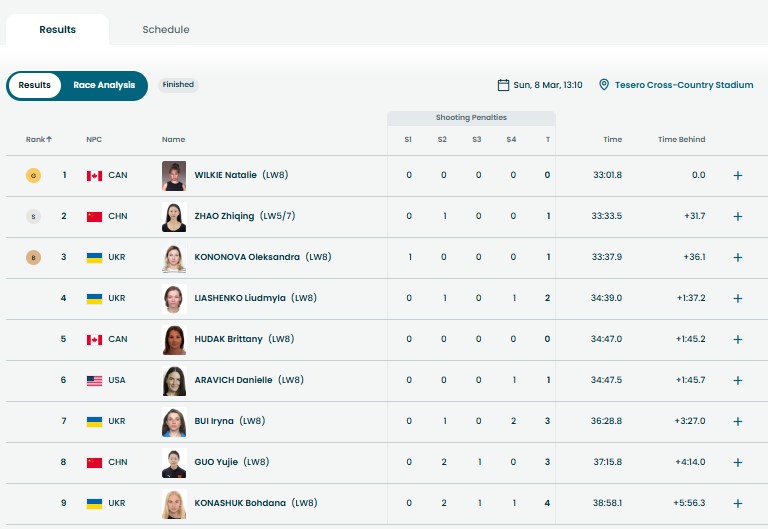Expand Konashuk Bohdana's row details
This screenshot has width=768, height=529.
(738, 503)
